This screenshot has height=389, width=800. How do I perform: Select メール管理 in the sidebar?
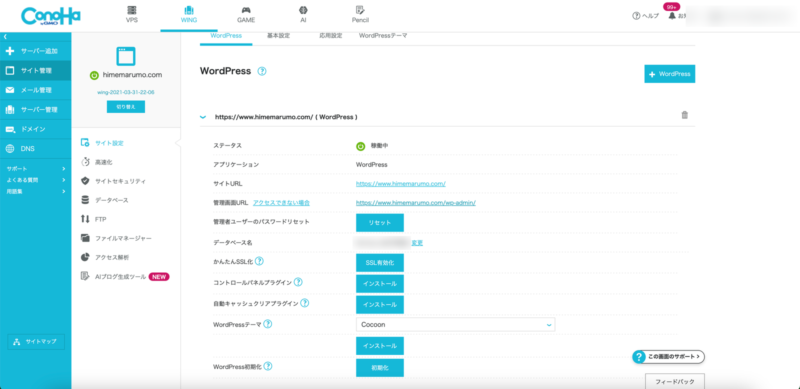click(36, 90)
